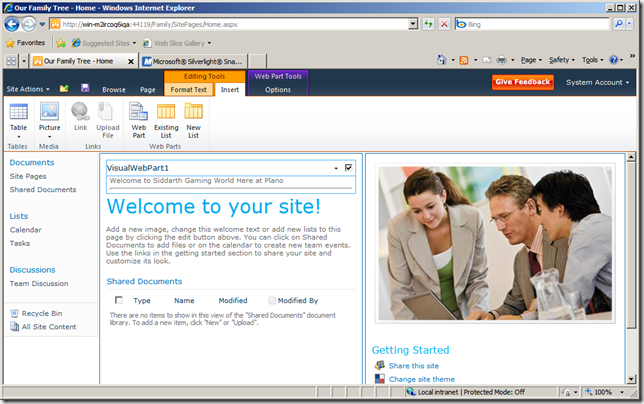The image size is (644, 404).
Task: Click inside the URL address field
Action: coord(235,24)
